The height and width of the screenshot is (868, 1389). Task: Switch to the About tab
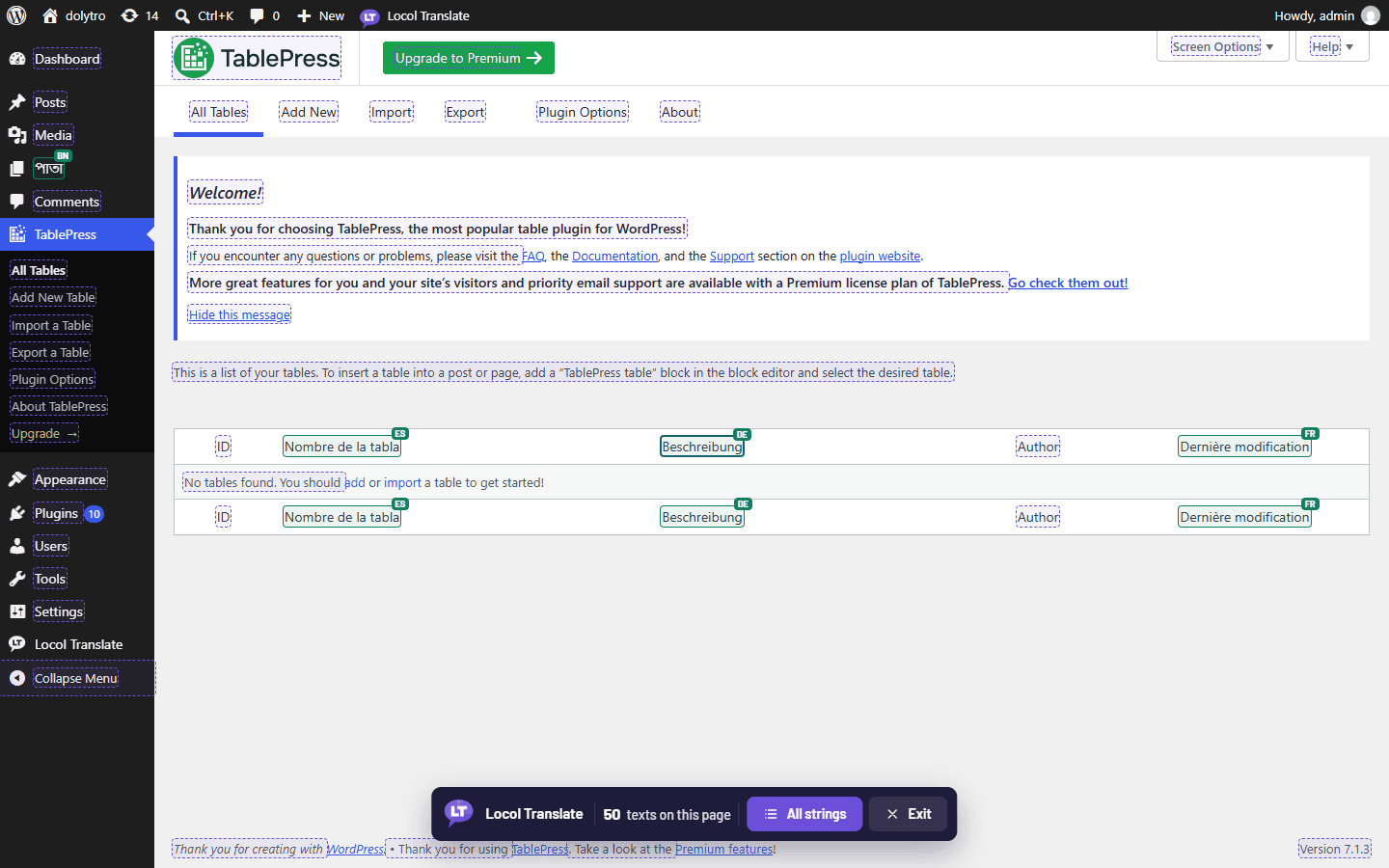coord(680,112)
